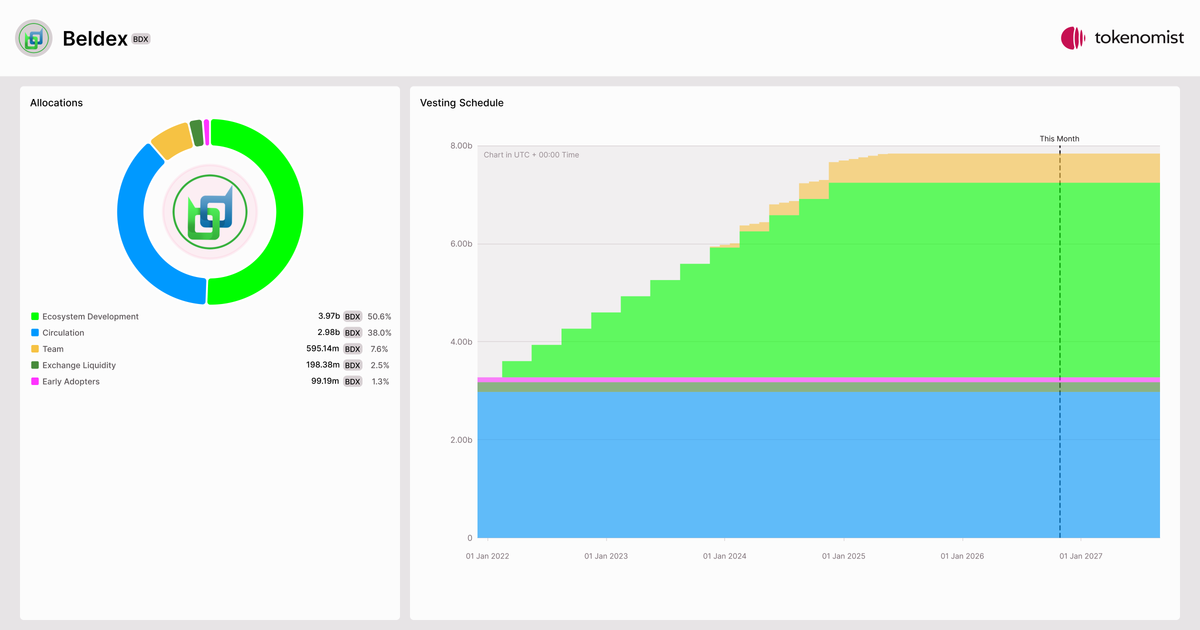Click the 01 Jan 2026 axis label
The width and height of the screenshot is (1200, 630).
pyautogui.click(x=962, y=556)
